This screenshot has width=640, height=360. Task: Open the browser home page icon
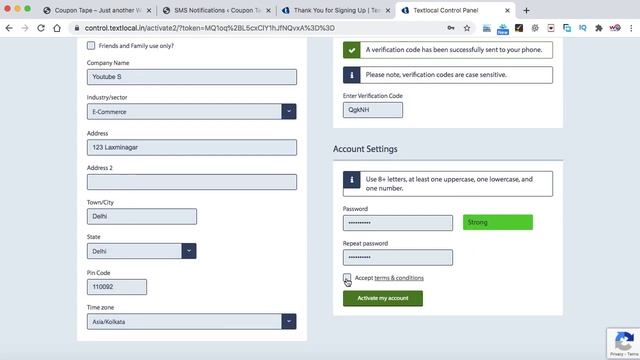coord(57,28)
